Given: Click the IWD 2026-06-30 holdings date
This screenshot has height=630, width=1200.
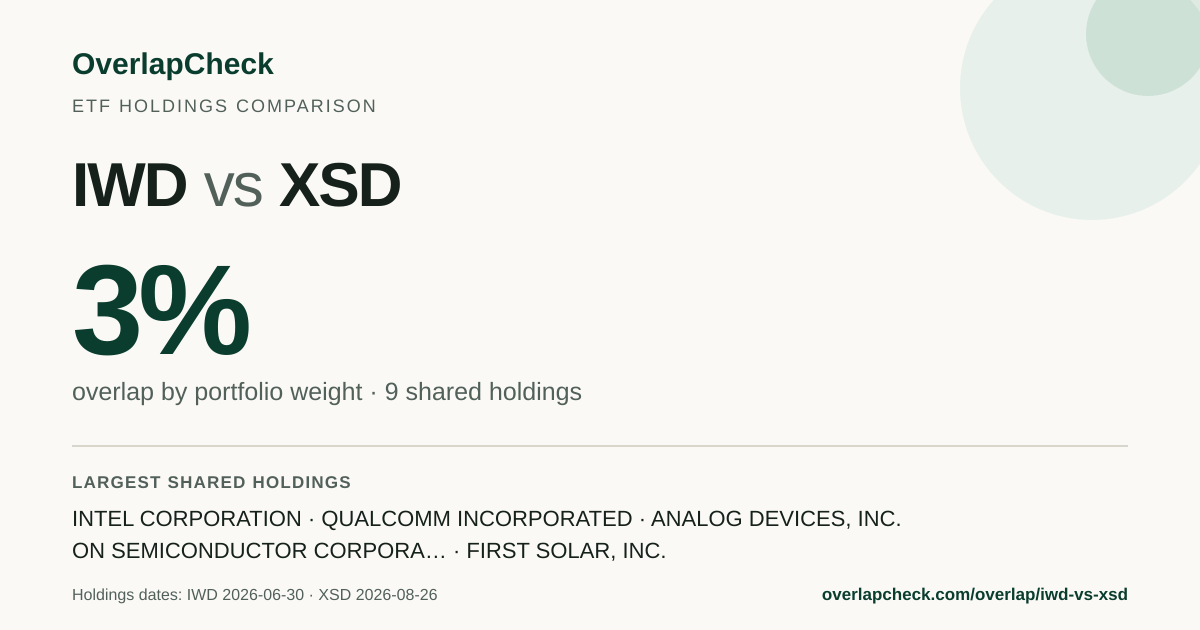Looking at the screenshot, I should 245,595.
